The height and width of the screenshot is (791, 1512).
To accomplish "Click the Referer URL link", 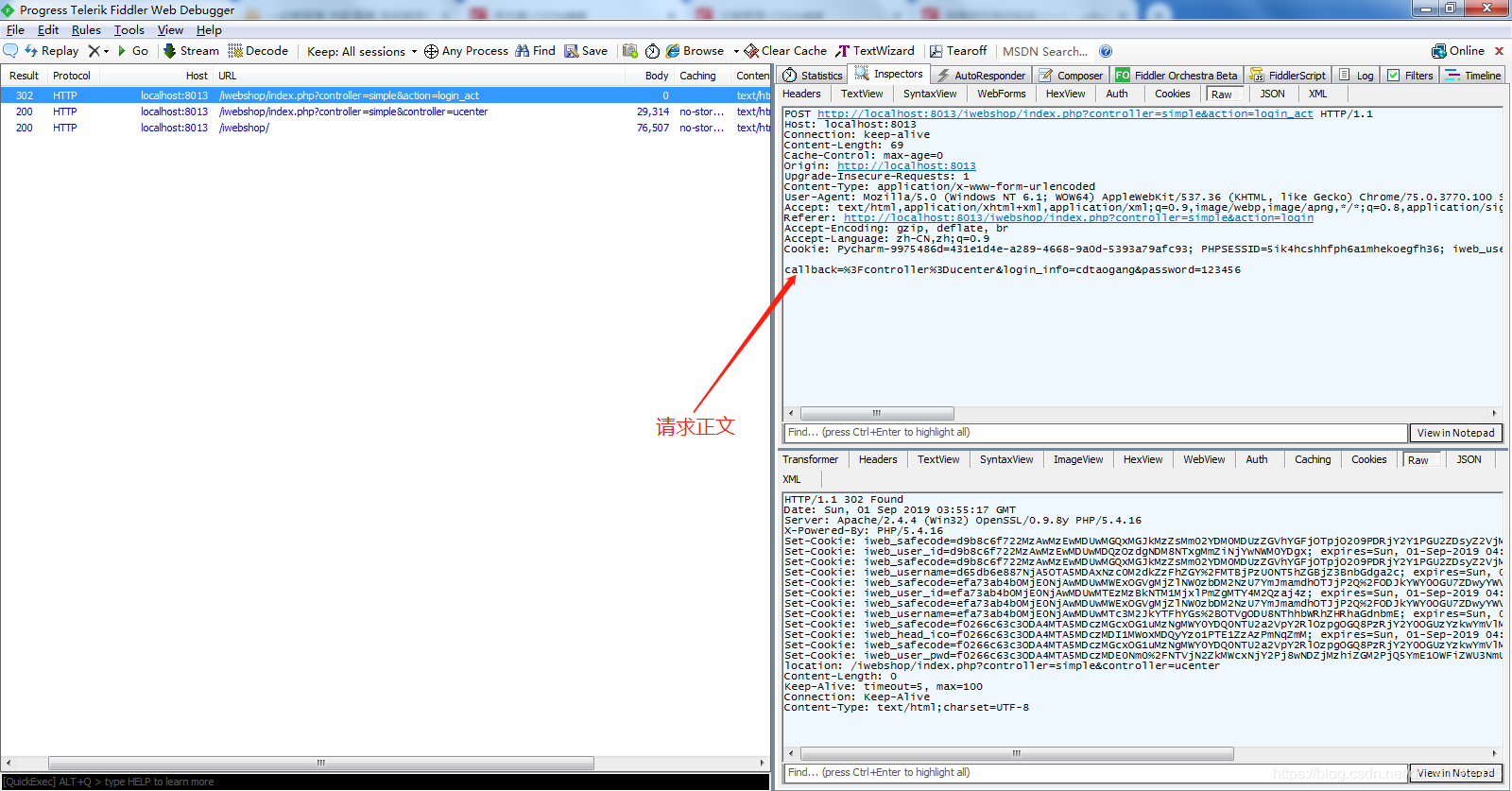I will pos(1078,218).
